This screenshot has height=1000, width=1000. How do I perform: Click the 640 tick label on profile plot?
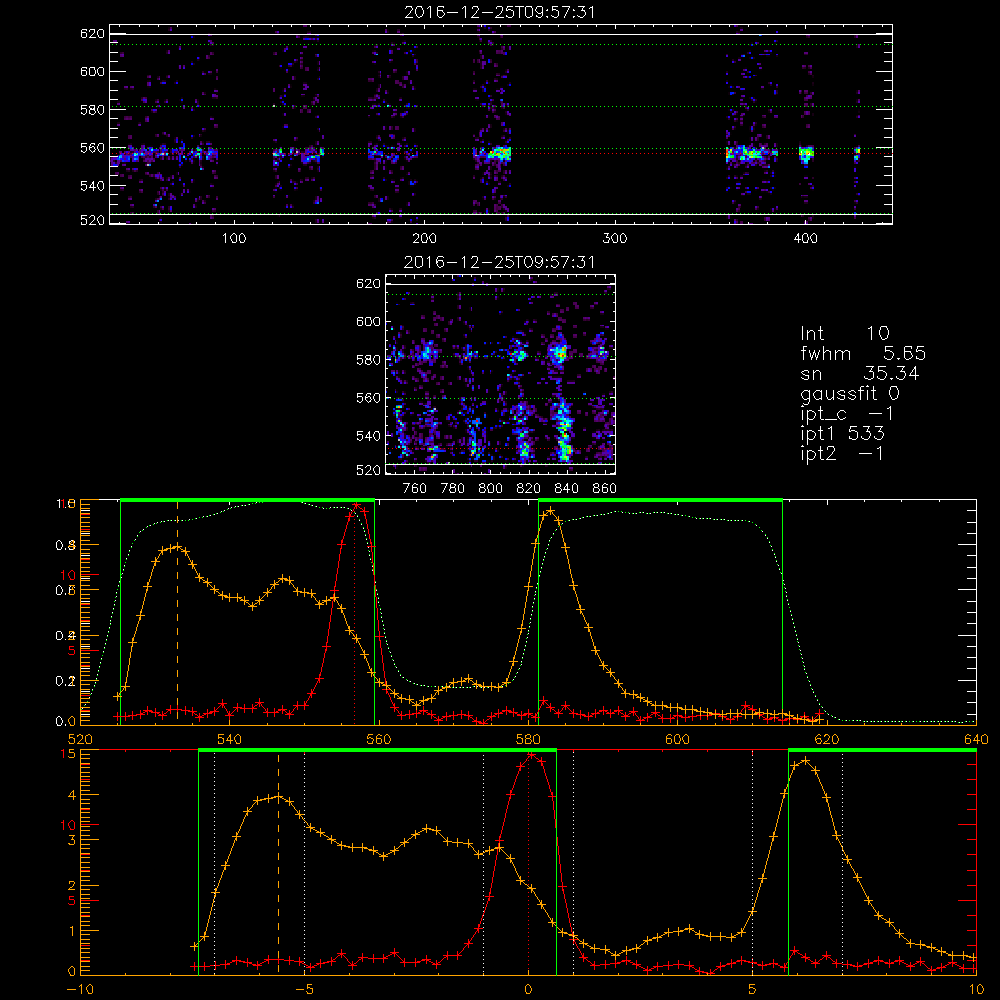(976, 739)
